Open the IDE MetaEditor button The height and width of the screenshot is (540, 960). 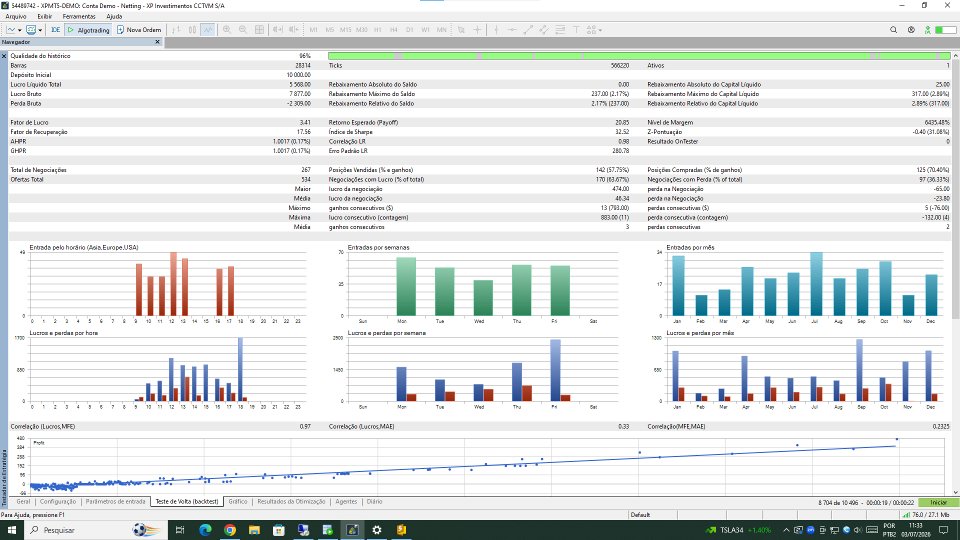click(x=56, y=29)
